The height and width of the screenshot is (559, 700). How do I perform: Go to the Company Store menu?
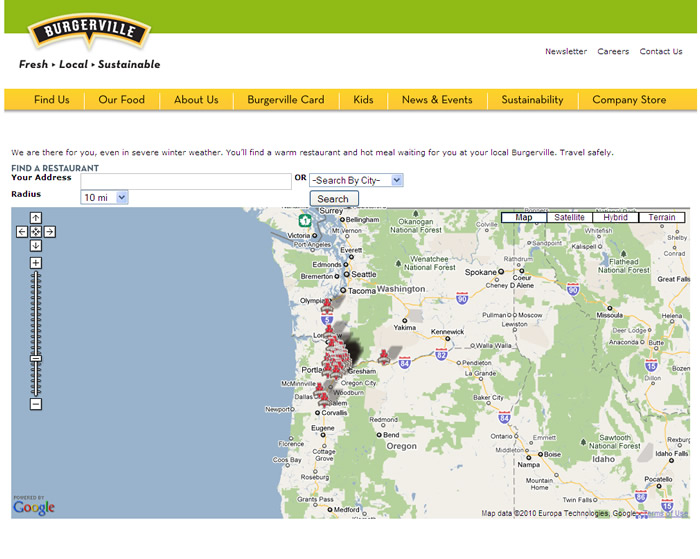(628, 100)
